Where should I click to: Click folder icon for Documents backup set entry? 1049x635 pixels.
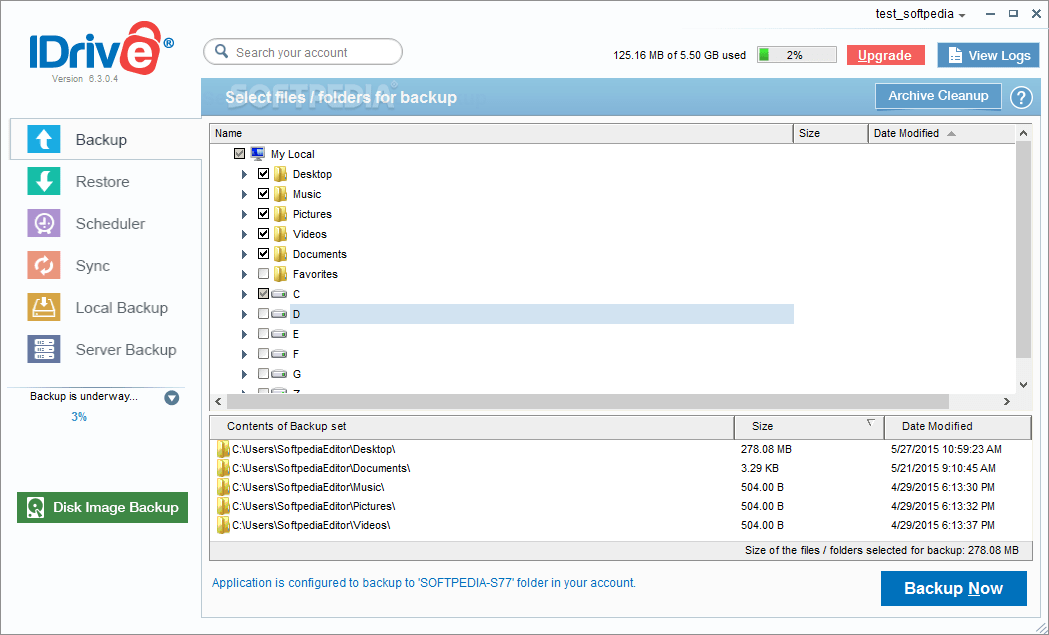pos(223,468)
